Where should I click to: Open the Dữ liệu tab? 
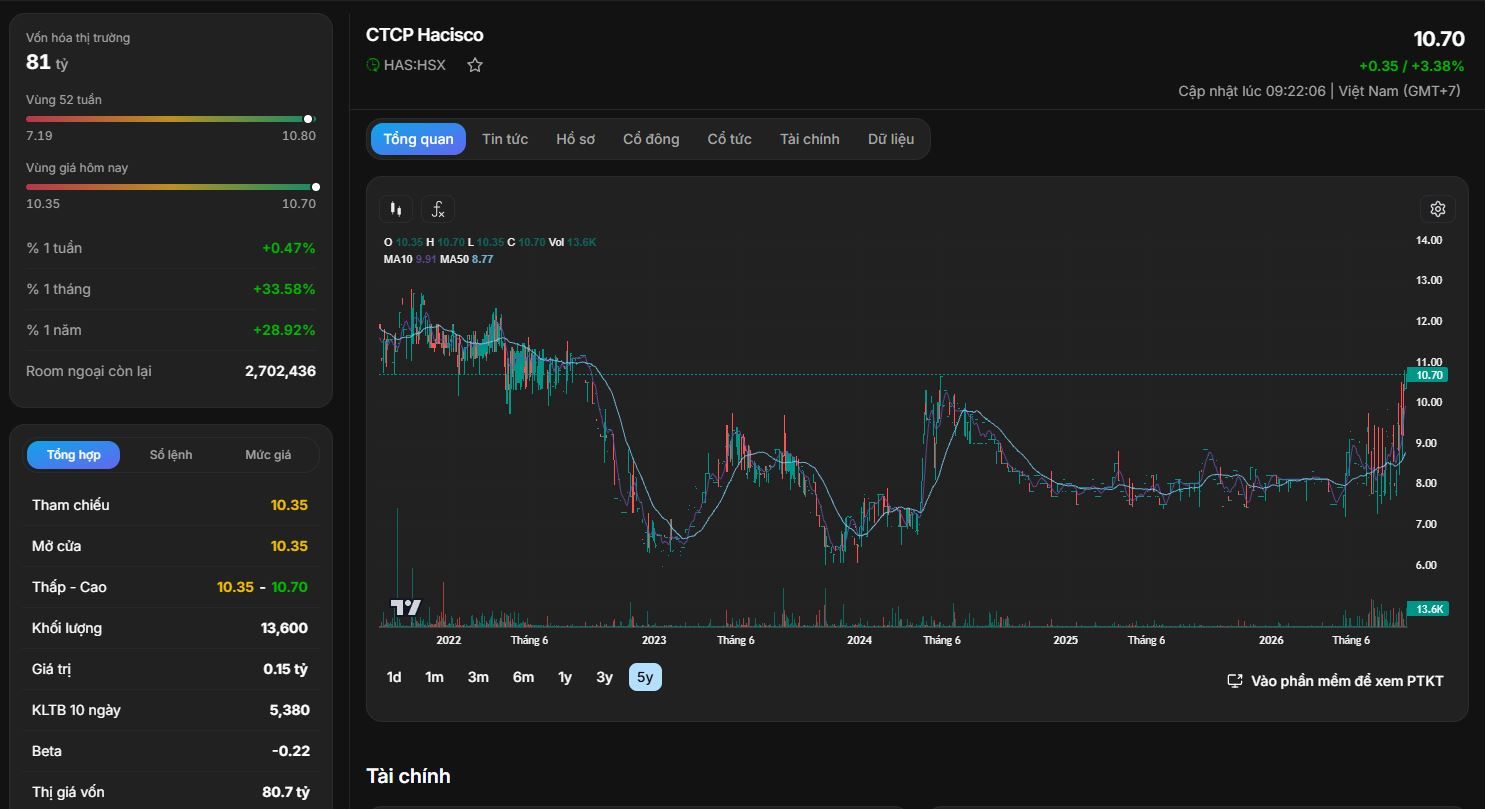[891, 139]
